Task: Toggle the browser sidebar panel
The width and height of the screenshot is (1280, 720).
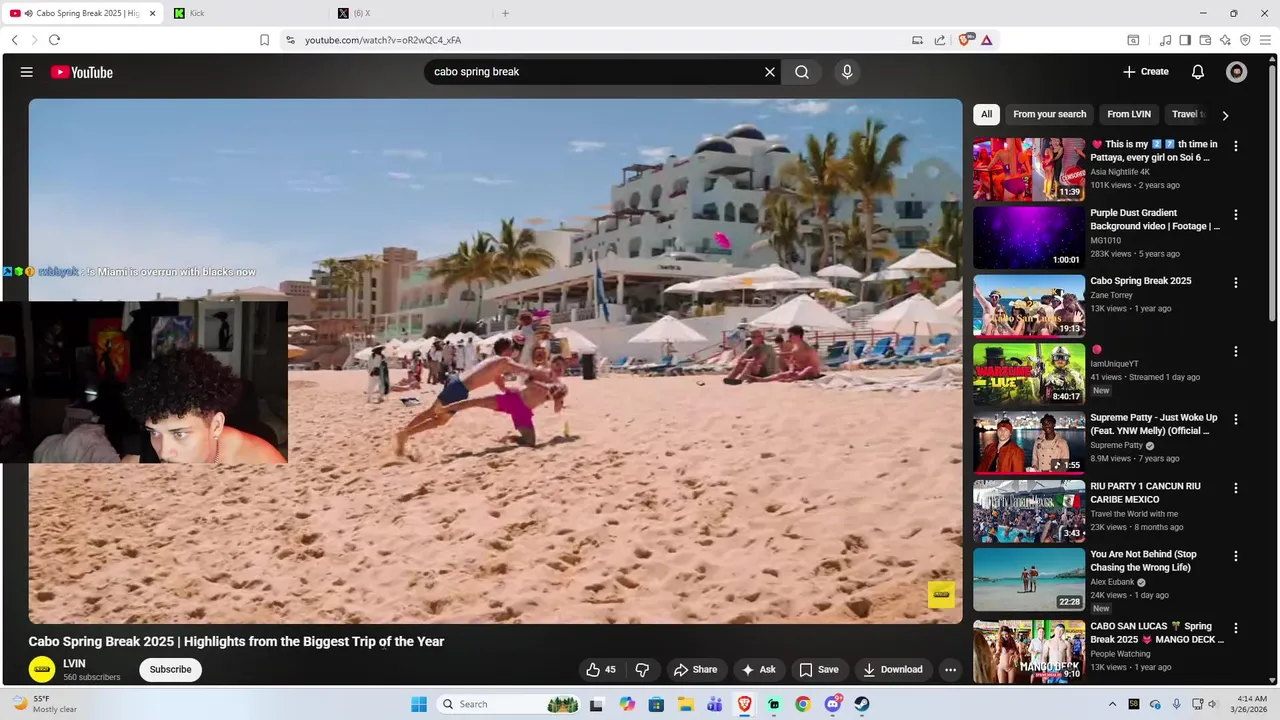Action: [1185, 40]
